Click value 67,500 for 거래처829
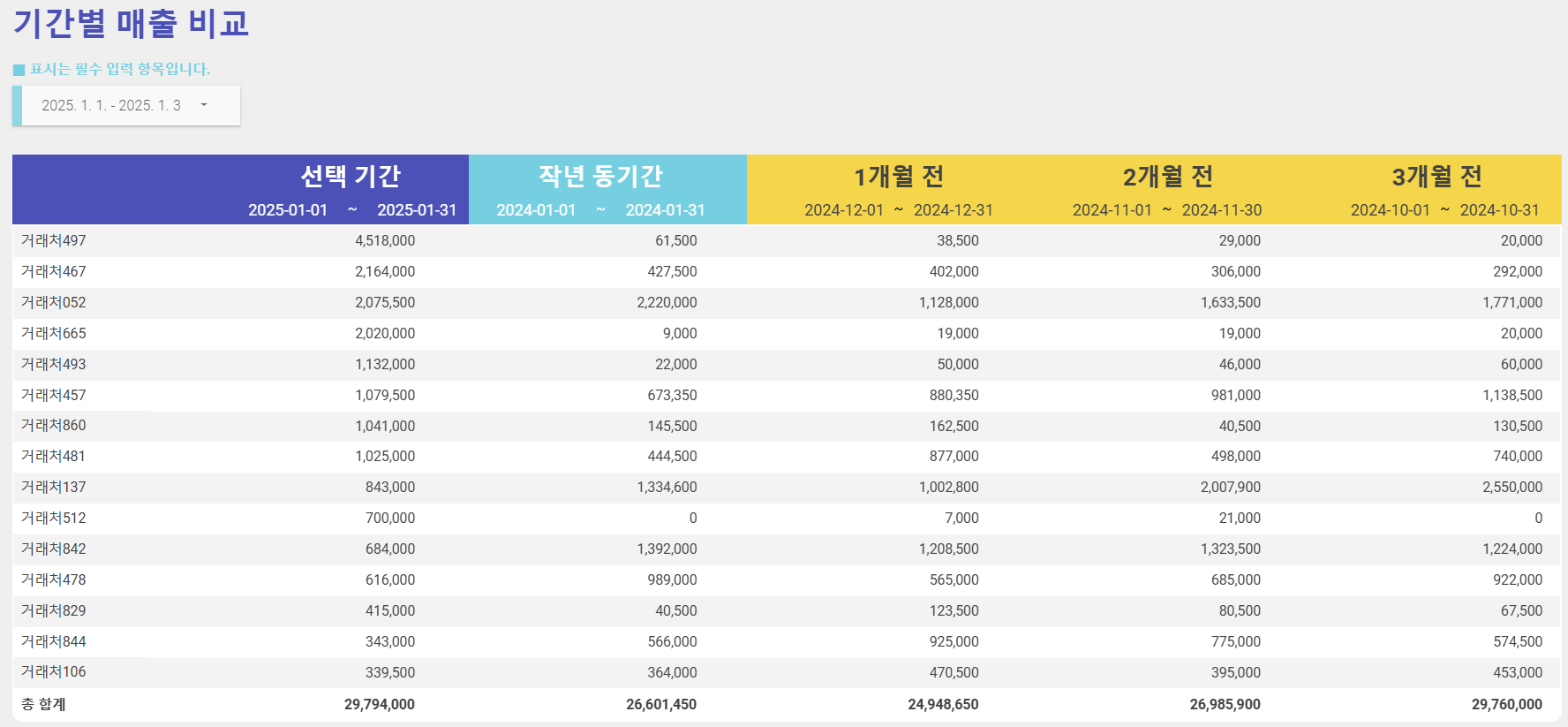 [1521, 611]
